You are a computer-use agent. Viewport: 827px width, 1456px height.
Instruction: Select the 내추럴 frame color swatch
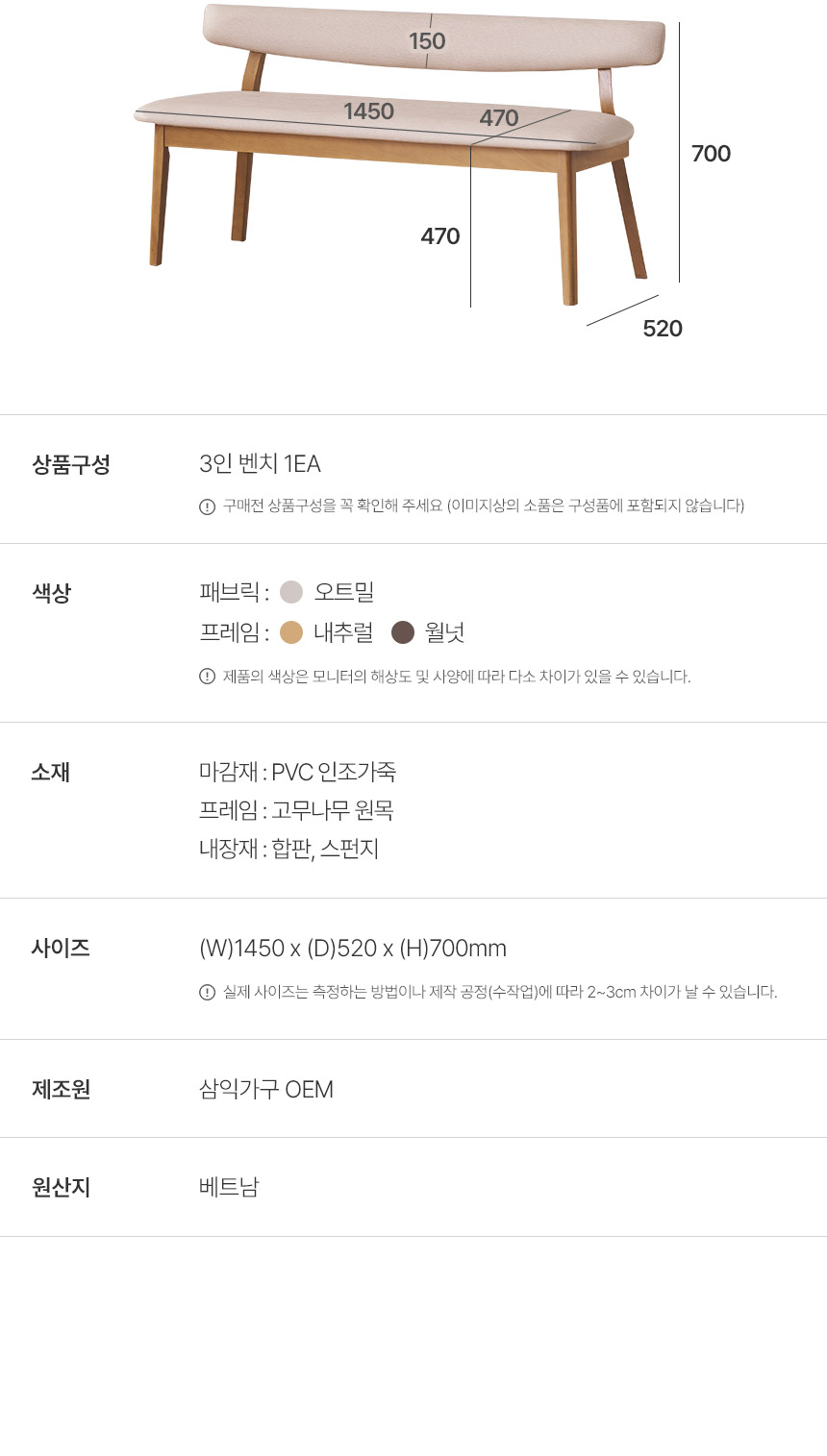(x=291, y=632)
